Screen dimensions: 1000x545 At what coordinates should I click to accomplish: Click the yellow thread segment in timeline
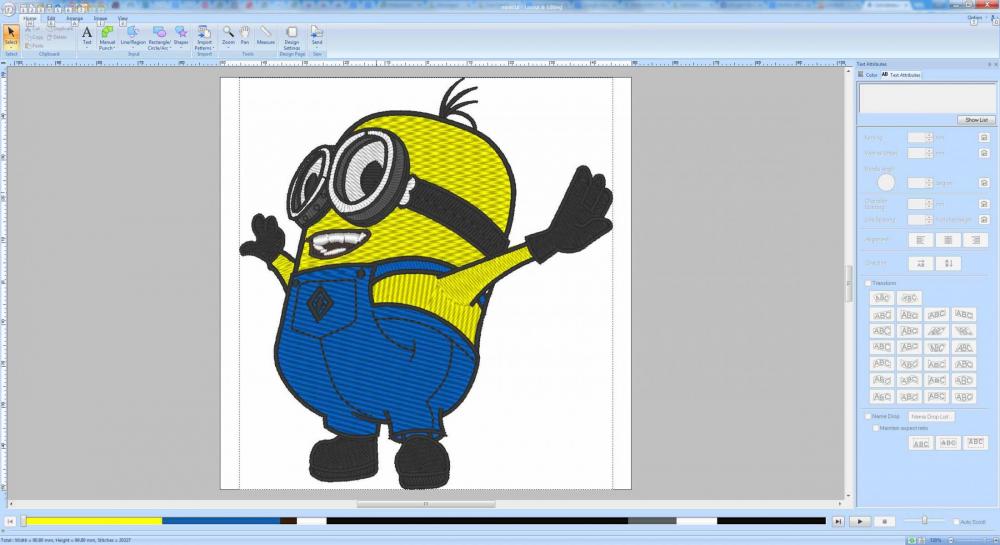point(94,521)
